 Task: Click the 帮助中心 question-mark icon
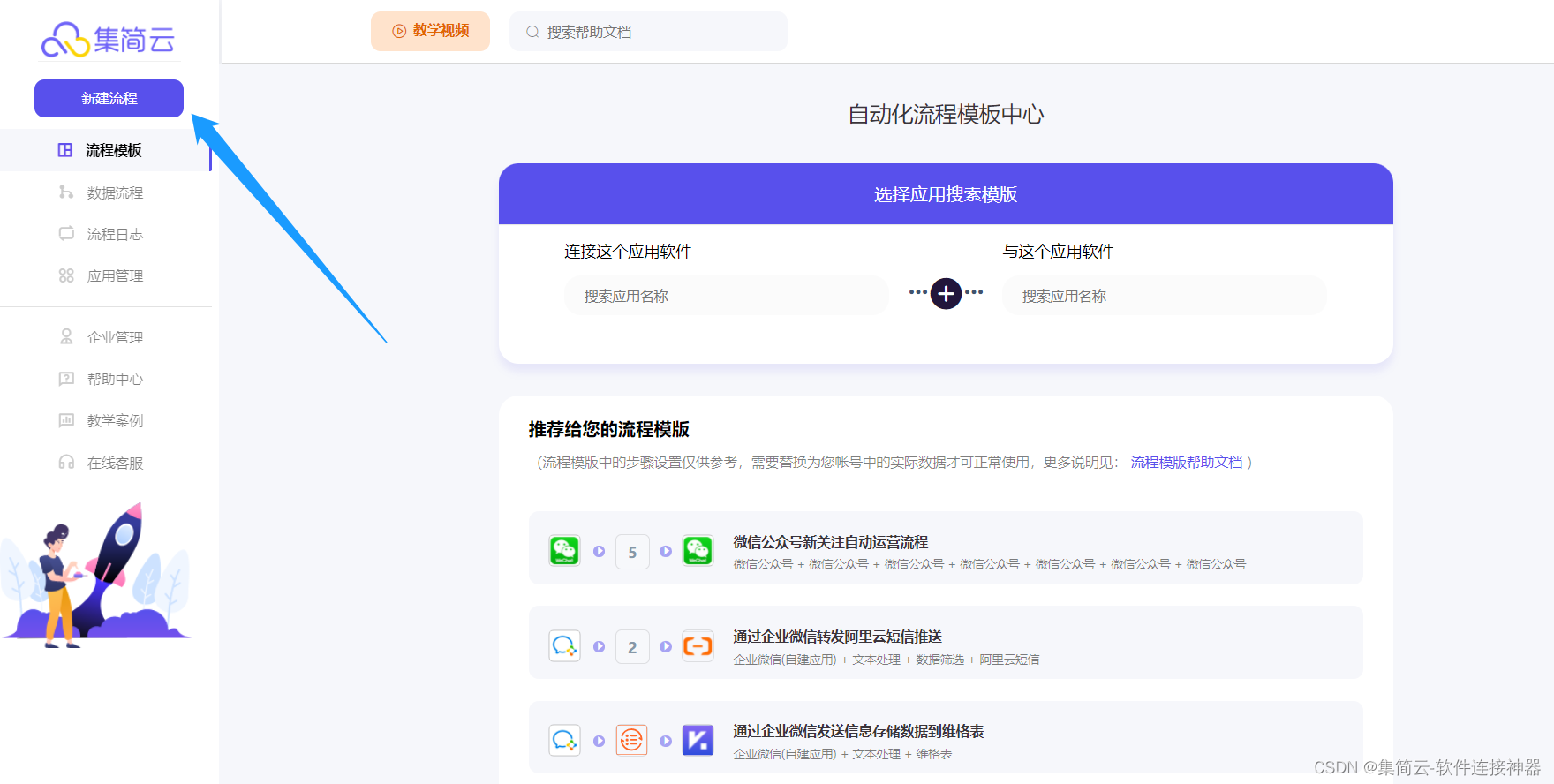66,379
